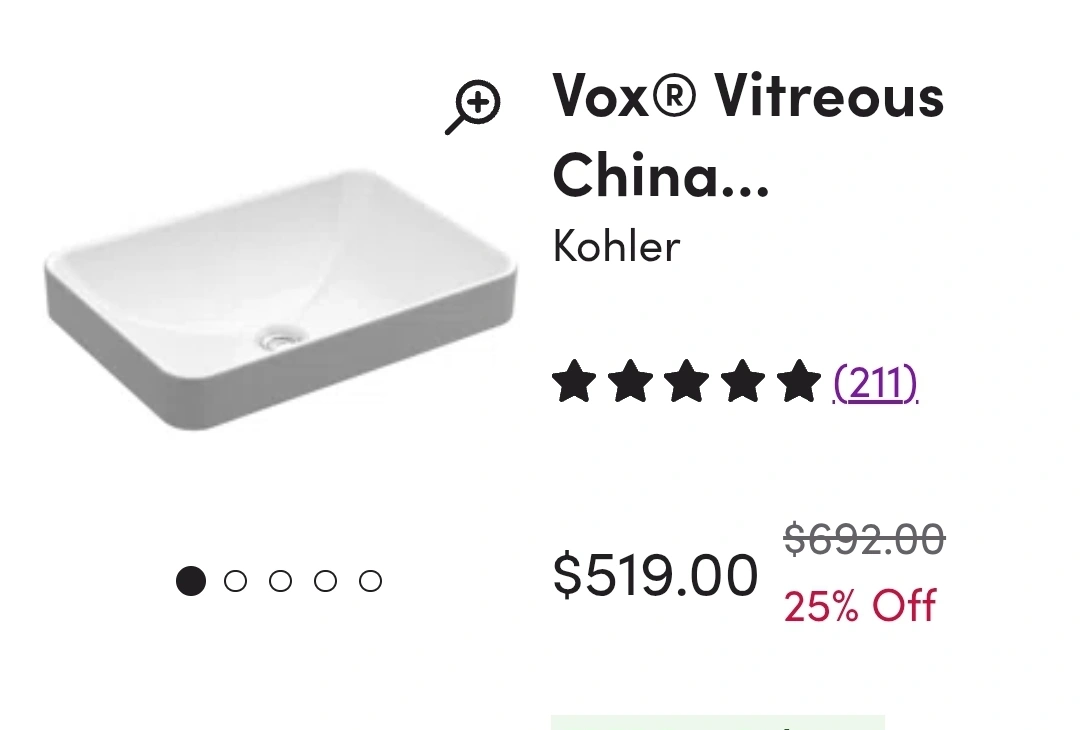This screenshot has width=1080, height=730.
Task: Open the Vox® Vitreous product title
Action: tap(748, 135)
